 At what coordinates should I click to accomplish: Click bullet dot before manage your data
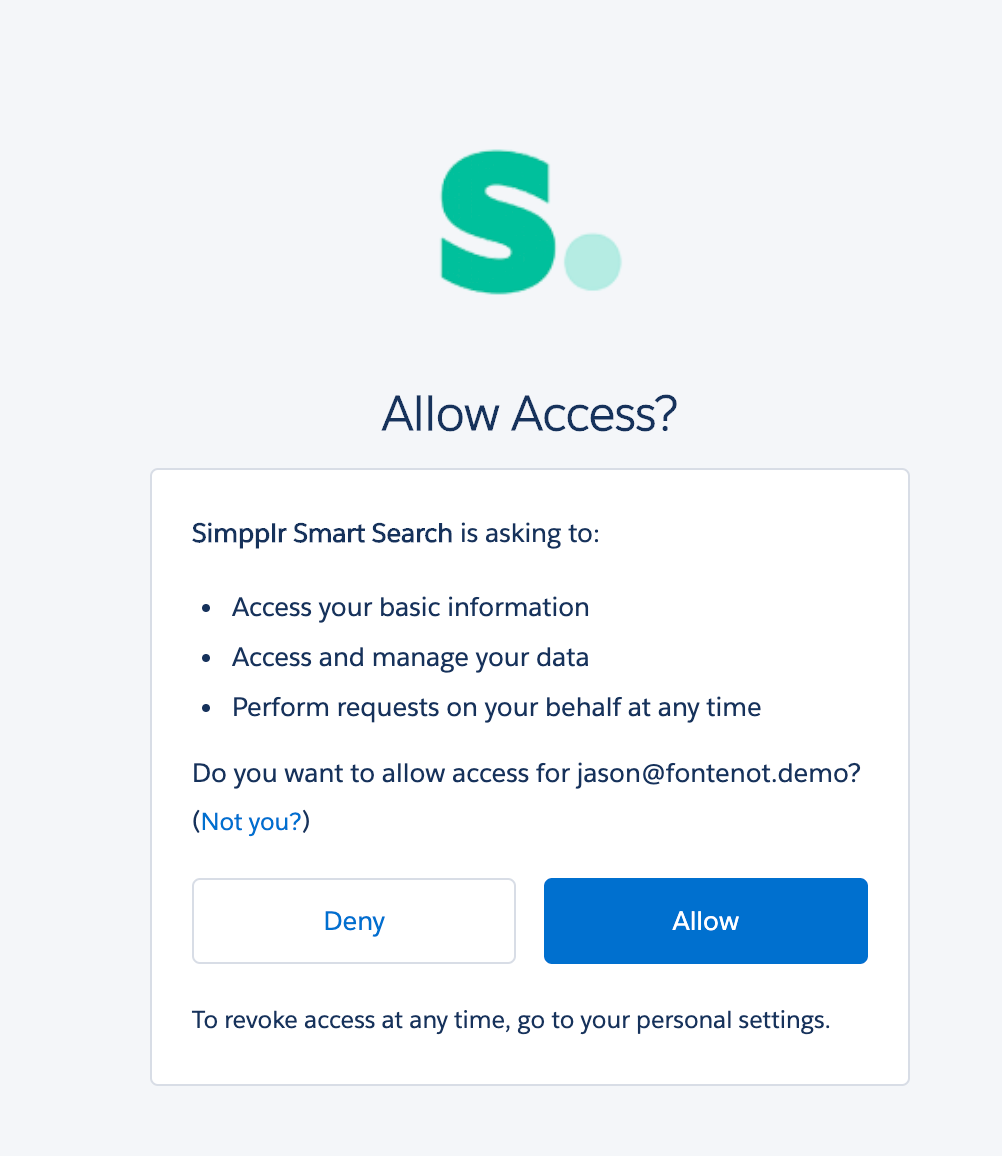tap(206, 658)
